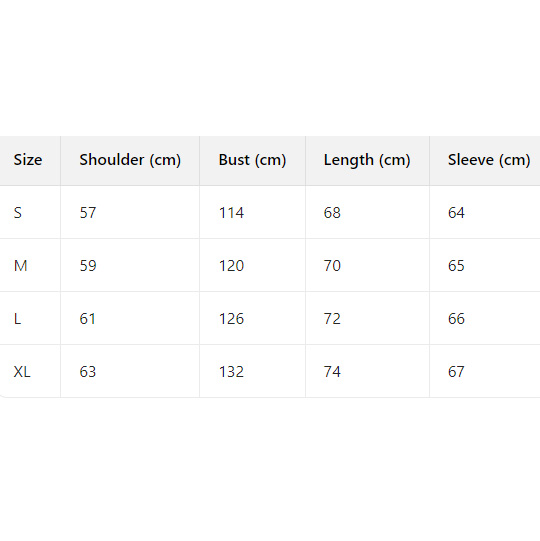The height and width of the screenshot is (541, 540).
Task: Click sleeve value 67 for size XL
Action: click(x=456, y=372)
